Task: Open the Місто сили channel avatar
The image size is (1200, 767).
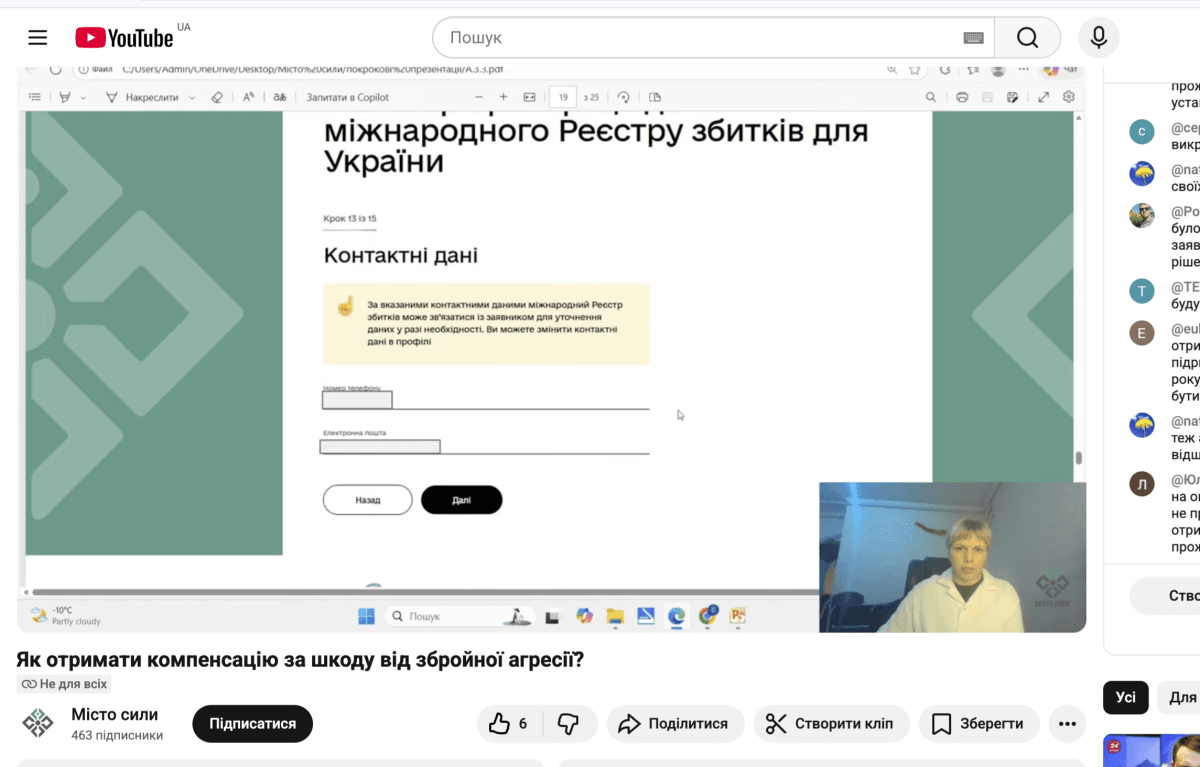Action: click(x=38, y=723)
